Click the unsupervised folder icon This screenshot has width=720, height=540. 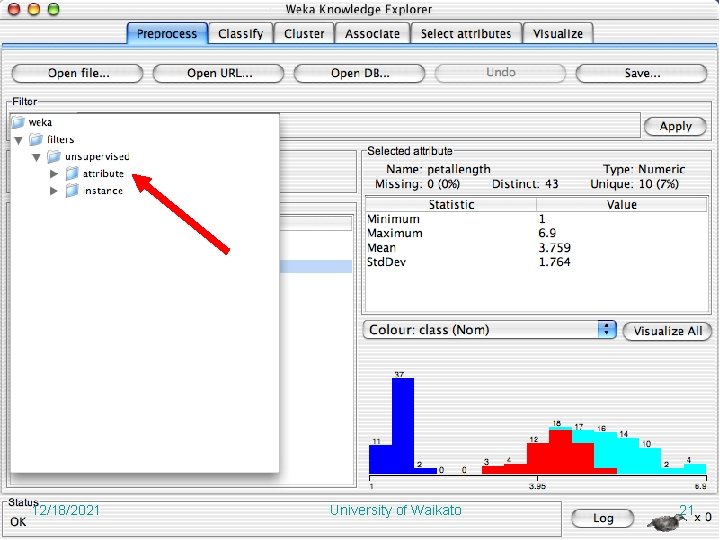(54, 157)
